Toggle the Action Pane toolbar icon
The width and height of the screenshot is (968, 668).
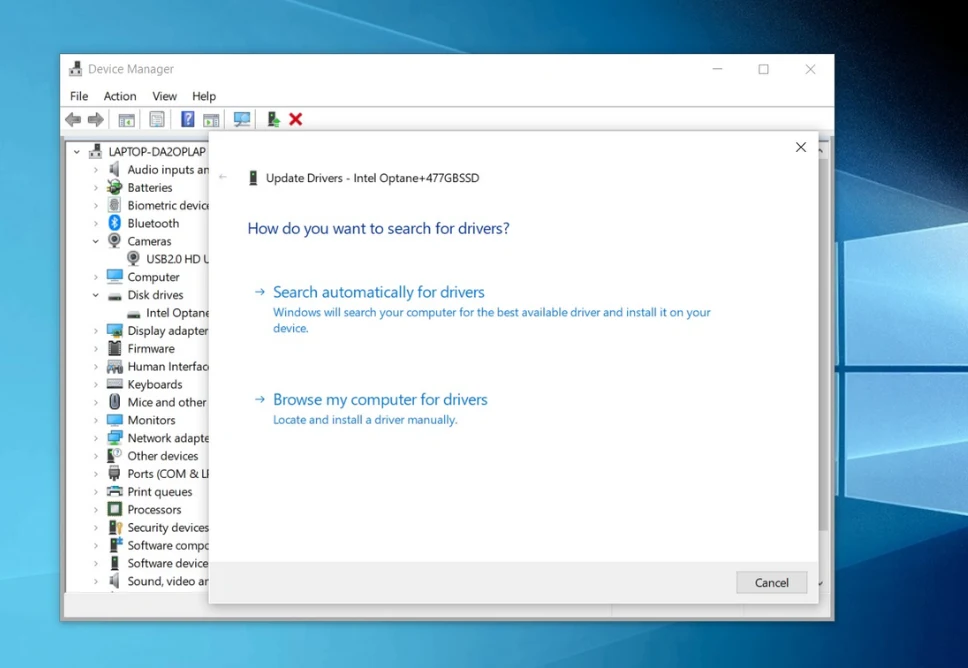[211, 120]
